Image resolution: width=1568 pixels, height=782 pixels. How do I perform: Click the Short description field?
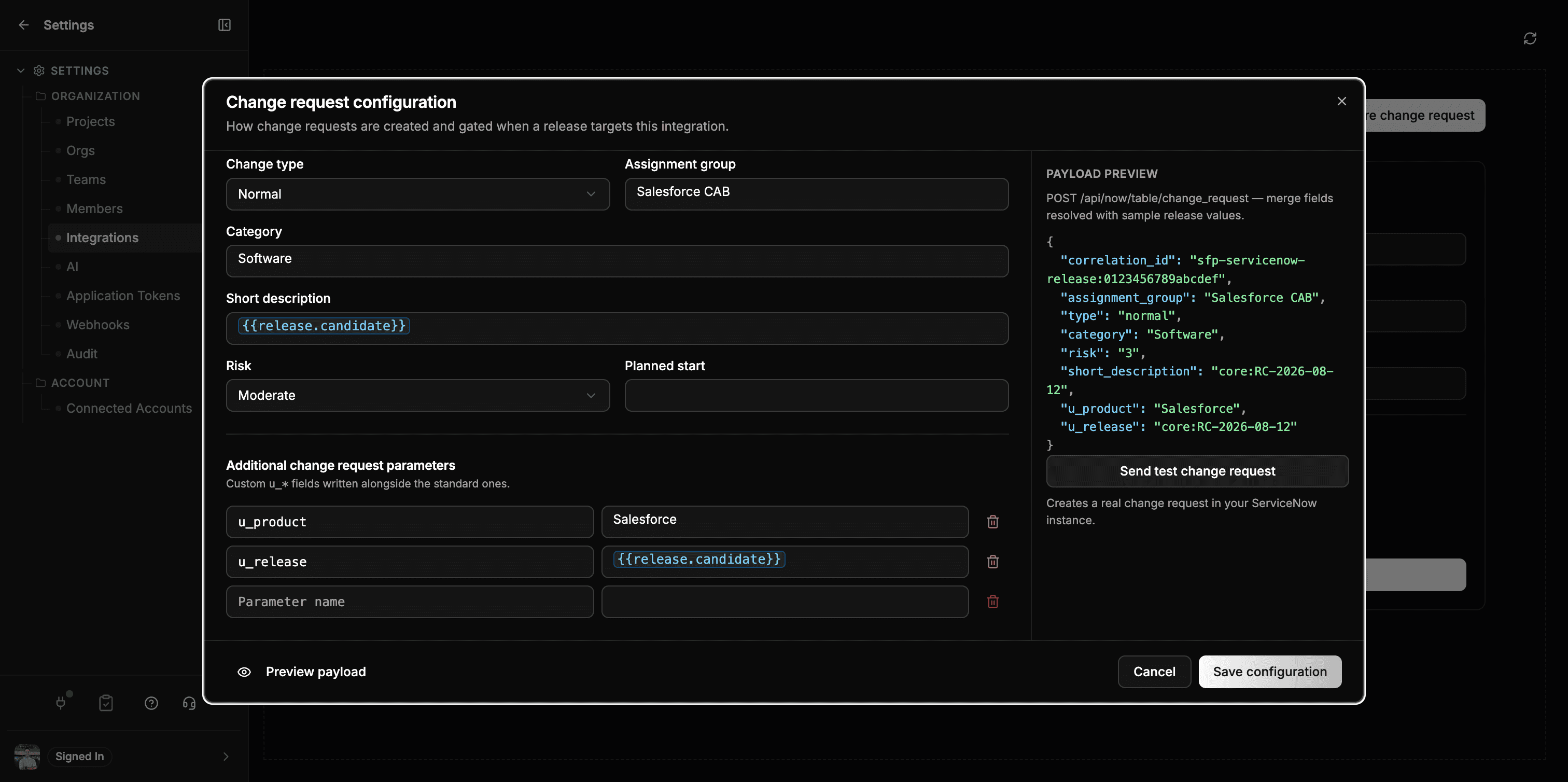617,329
